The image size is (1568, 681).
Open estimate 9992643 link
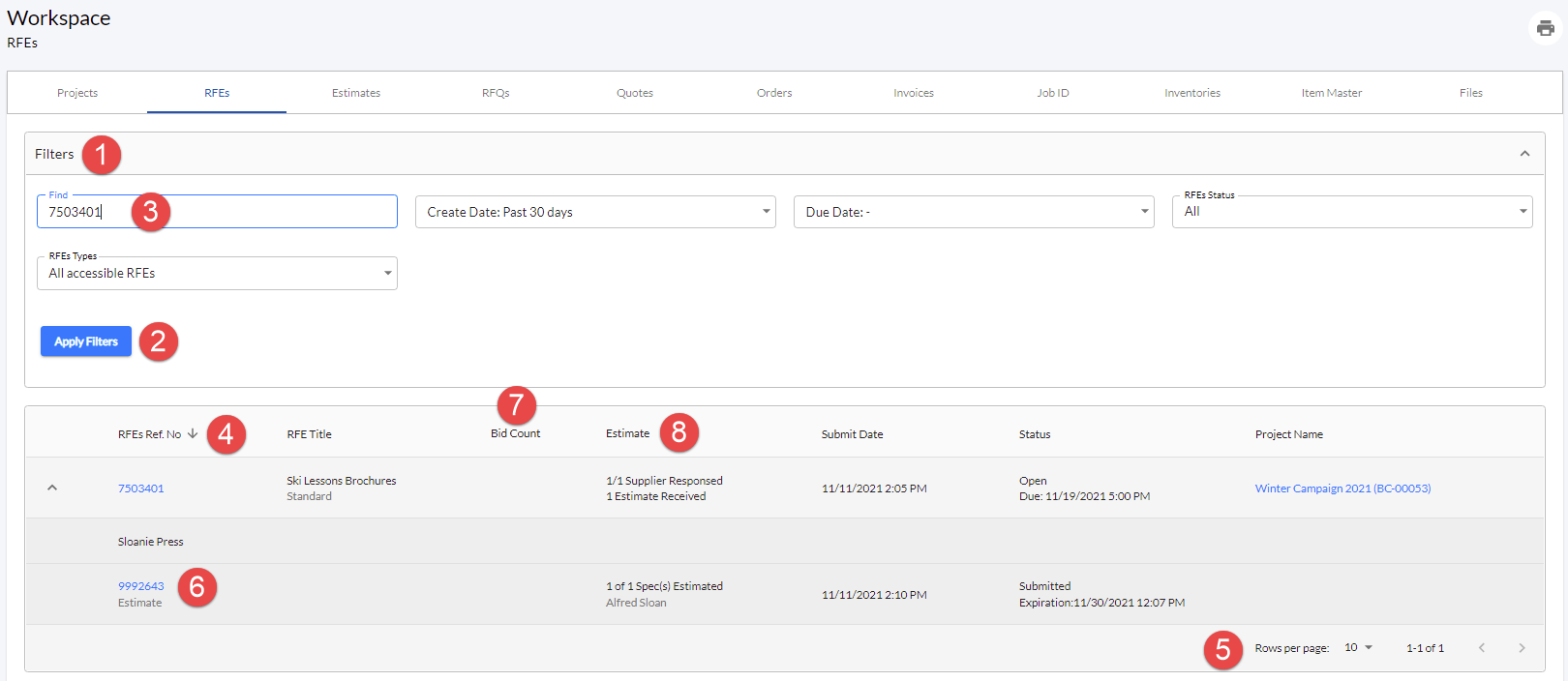pos(141,586)
